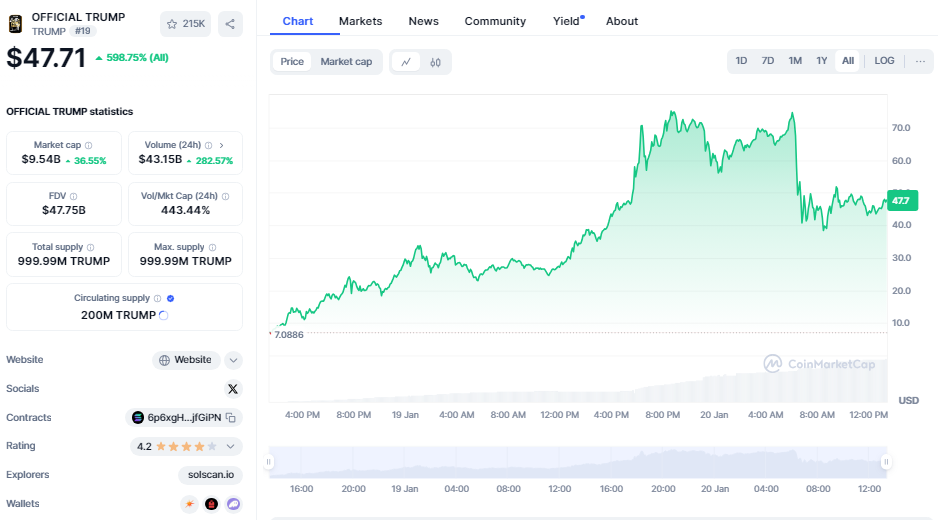Copy the contract address icon
Image resolution: width=938 pixels, height=520 pixels.
[x=231, y=418]
